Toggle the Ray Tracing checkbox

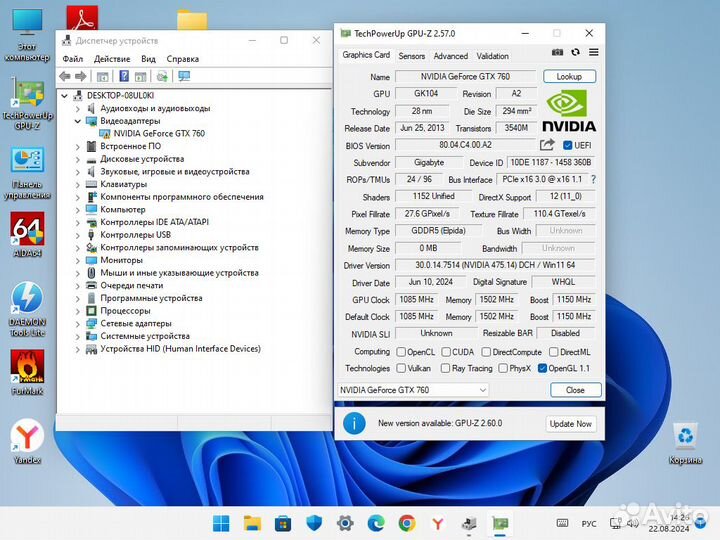(x=445, y=368)
